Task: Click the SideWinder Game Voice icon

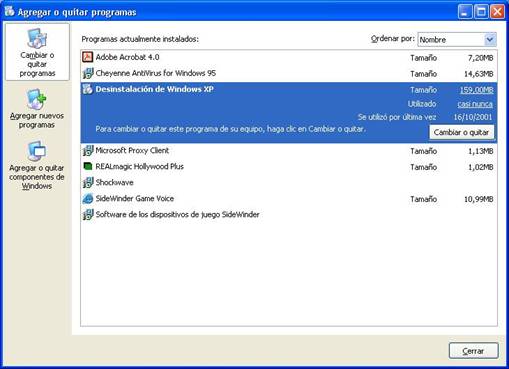Action: (x=88, y=198)
